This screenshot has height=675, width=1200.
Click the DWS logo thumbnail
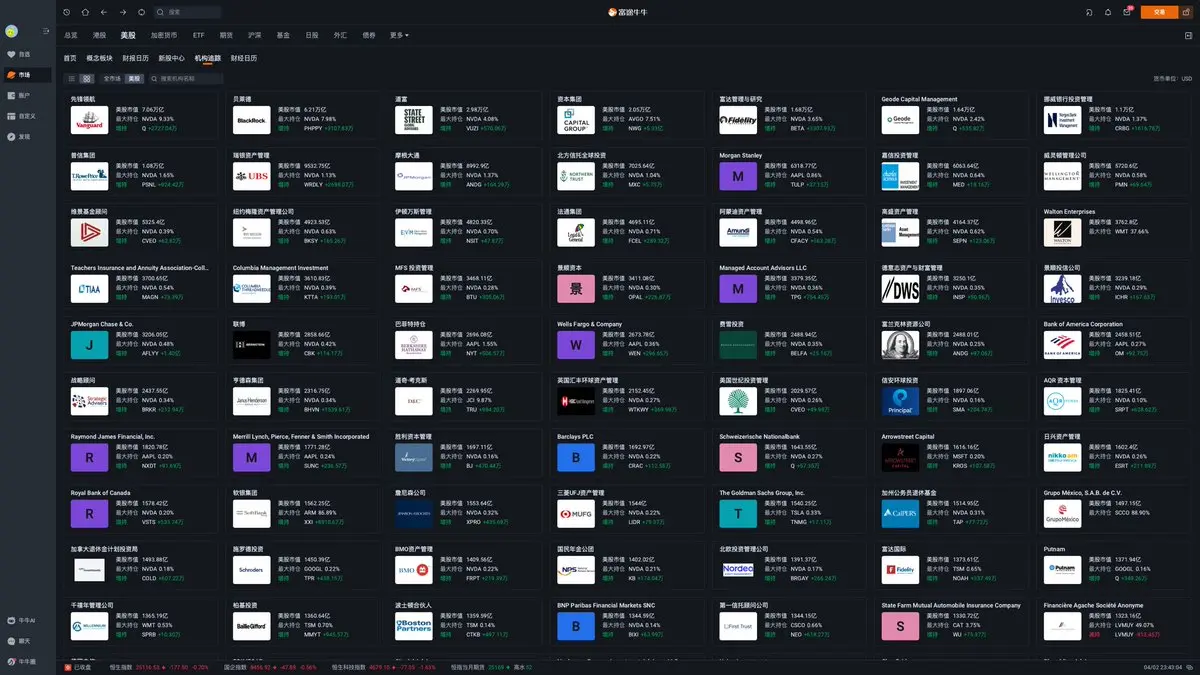coord(900,289)
